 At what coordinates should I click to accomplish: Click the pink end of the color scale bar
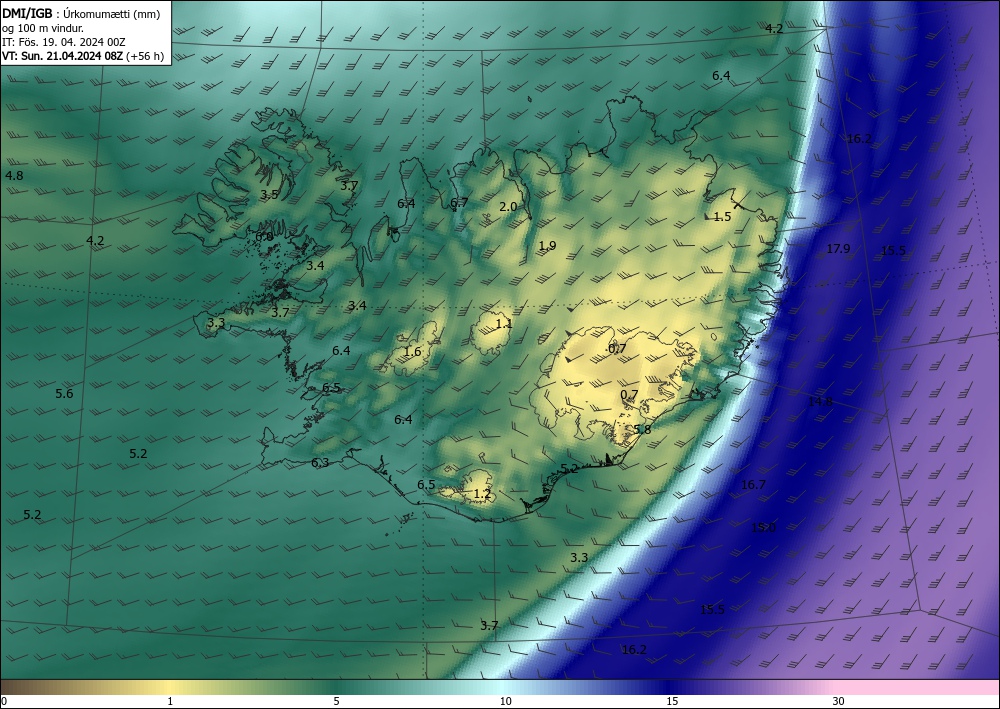tap(918, 687)
